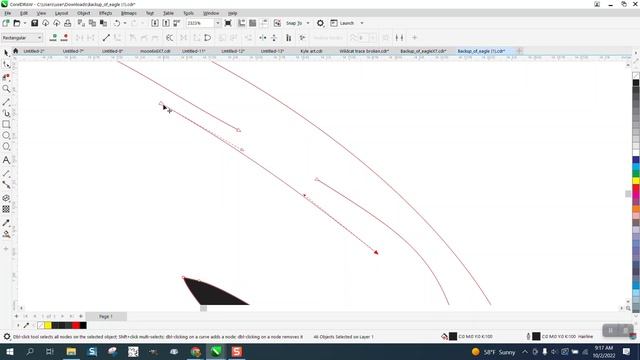The image size is (640, 360).
Task: Pick yellow in the document palette
Action: pyautogui.click(x=48, y=325)
